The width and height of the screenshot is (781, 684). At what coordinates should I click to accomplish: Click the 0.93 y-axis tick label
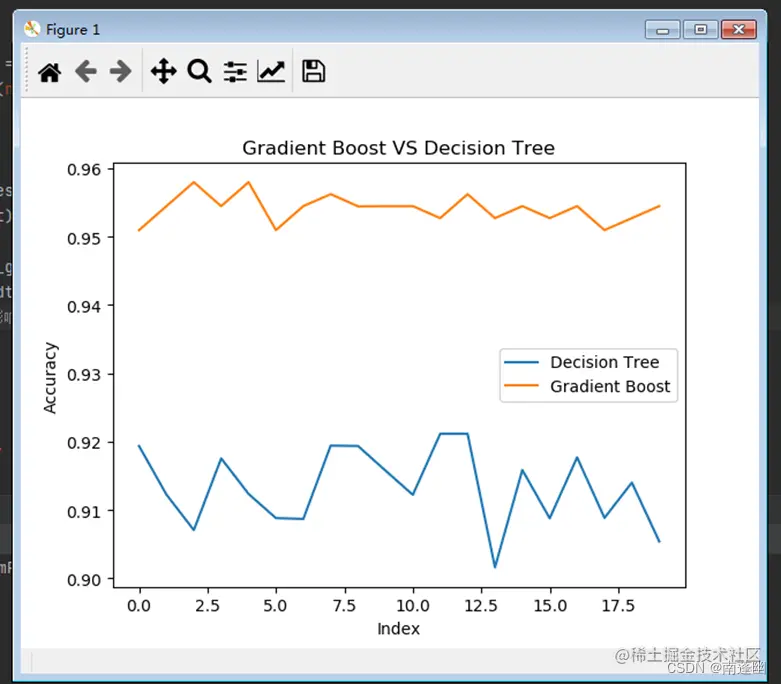click(x=84, y=375)
